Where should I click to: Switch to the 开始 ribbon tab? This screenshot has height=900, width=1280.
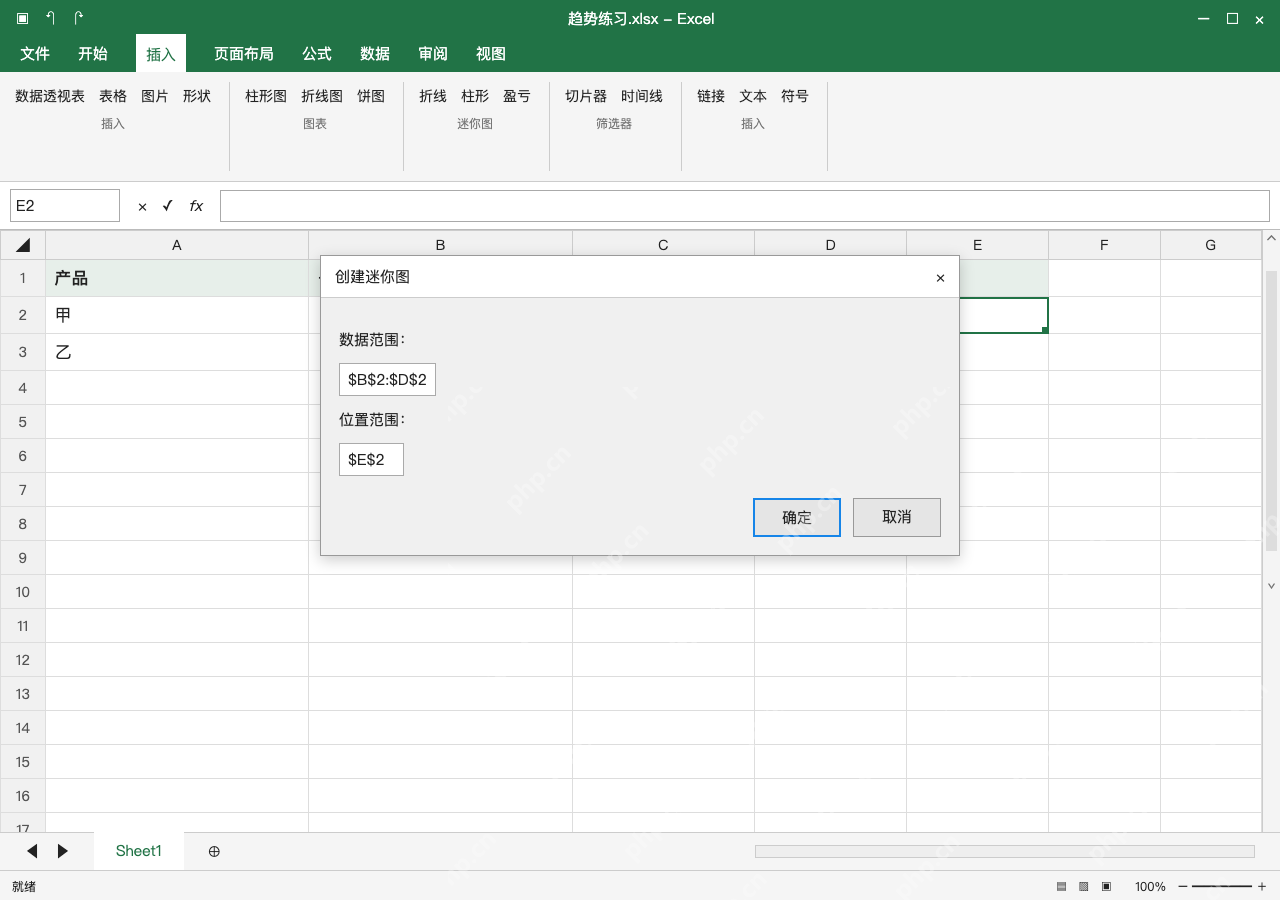tap(93, 54)
